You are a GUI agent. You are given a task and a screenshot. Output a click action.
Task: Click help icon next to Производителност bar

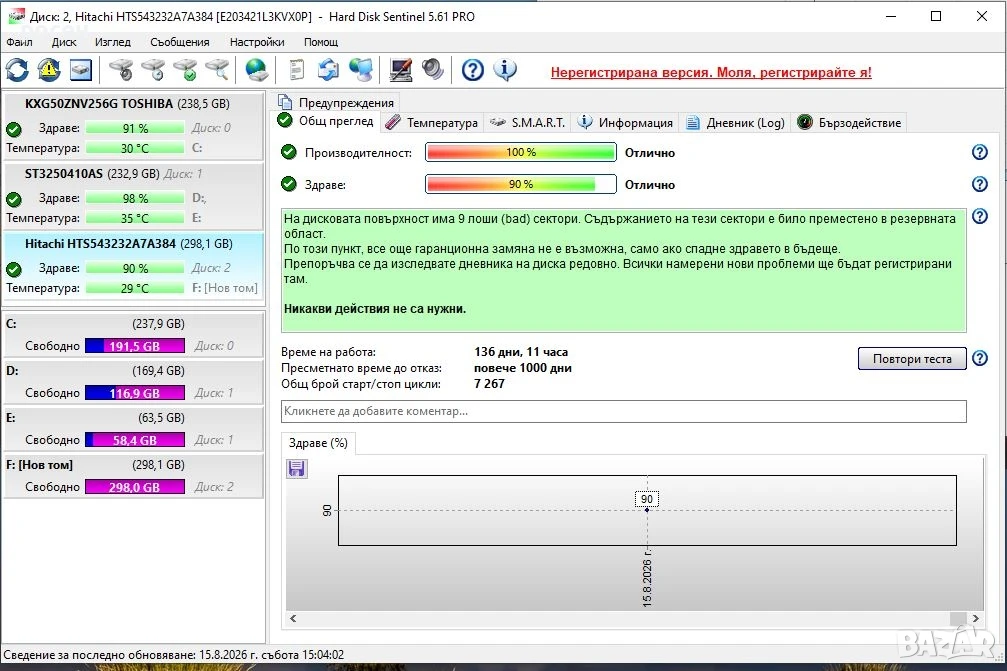pyautogui.click(x=979, y=152)
